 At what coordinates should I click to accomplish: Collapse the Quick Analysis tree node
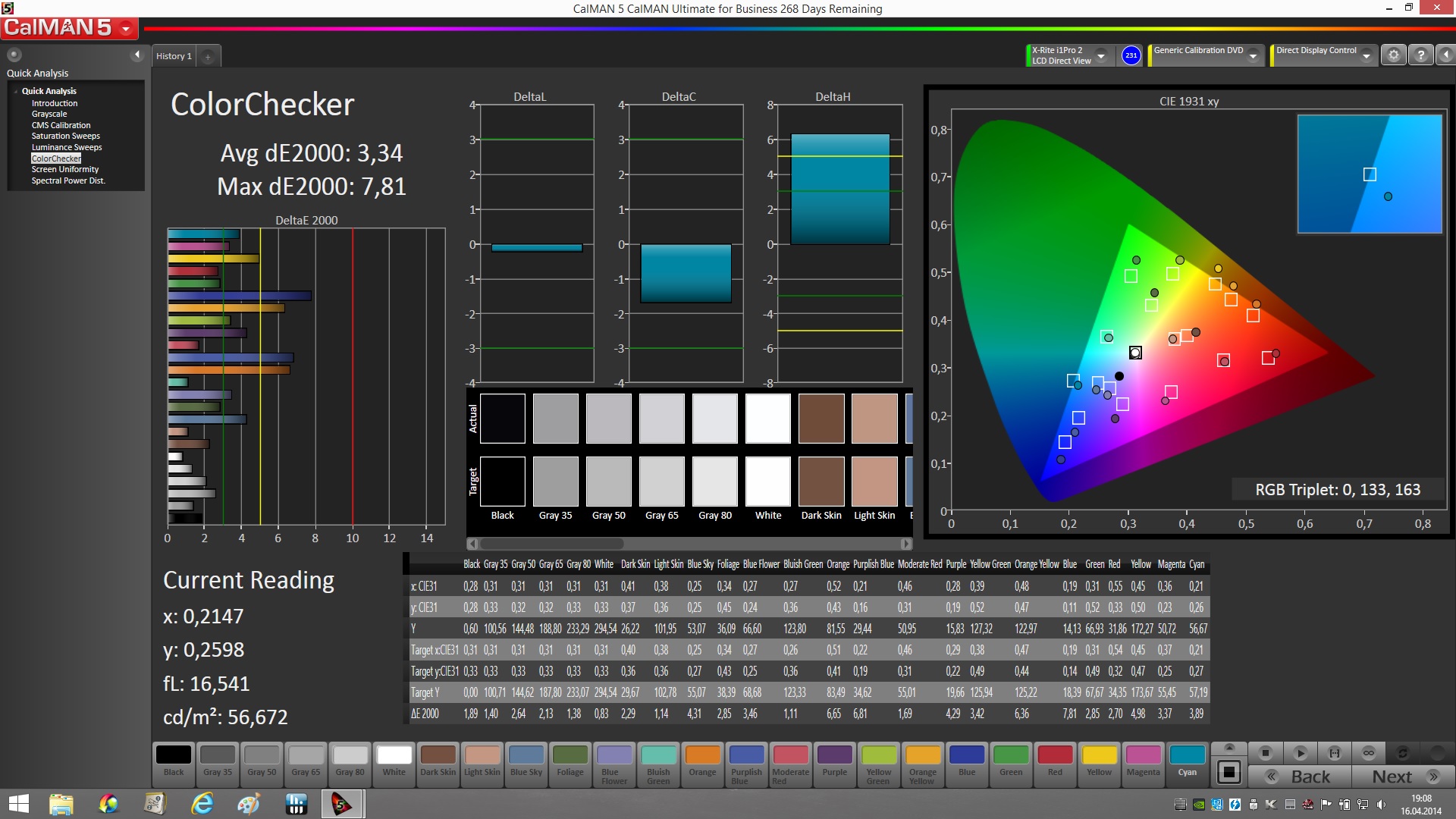tap(16, 91)
